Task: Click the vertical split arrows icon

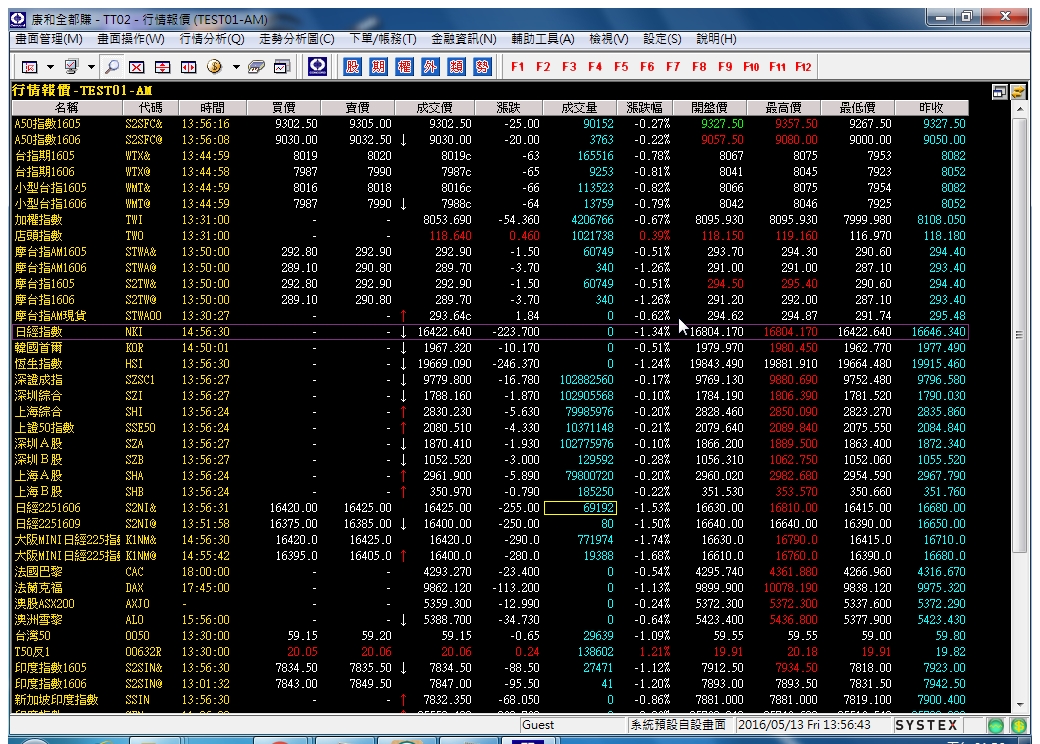Action: pos(162,67)
